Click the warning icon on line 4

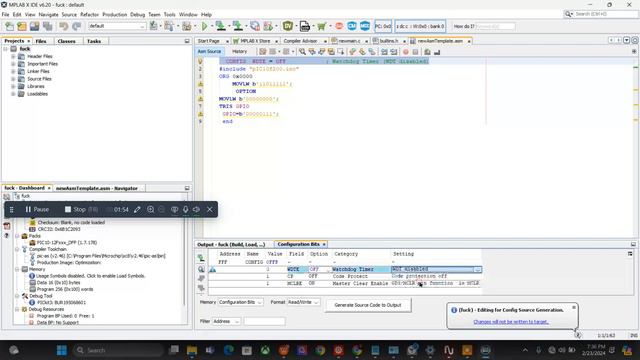coord(200,84)
